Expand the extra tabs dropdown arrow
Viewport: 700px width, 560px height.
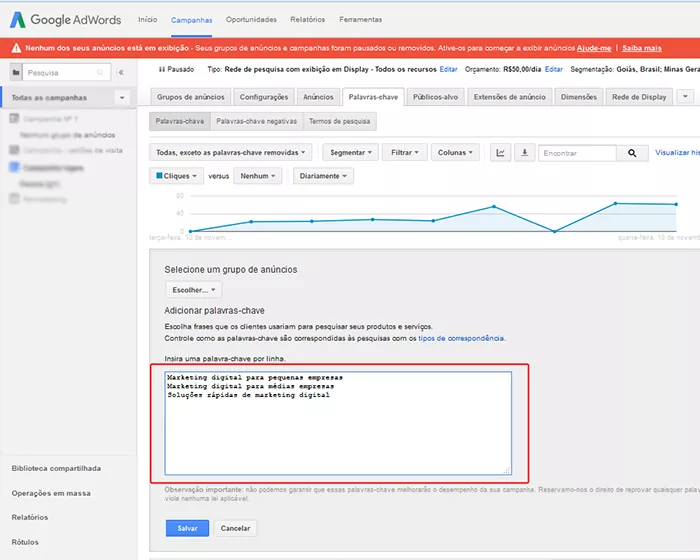tap(685, 96)
